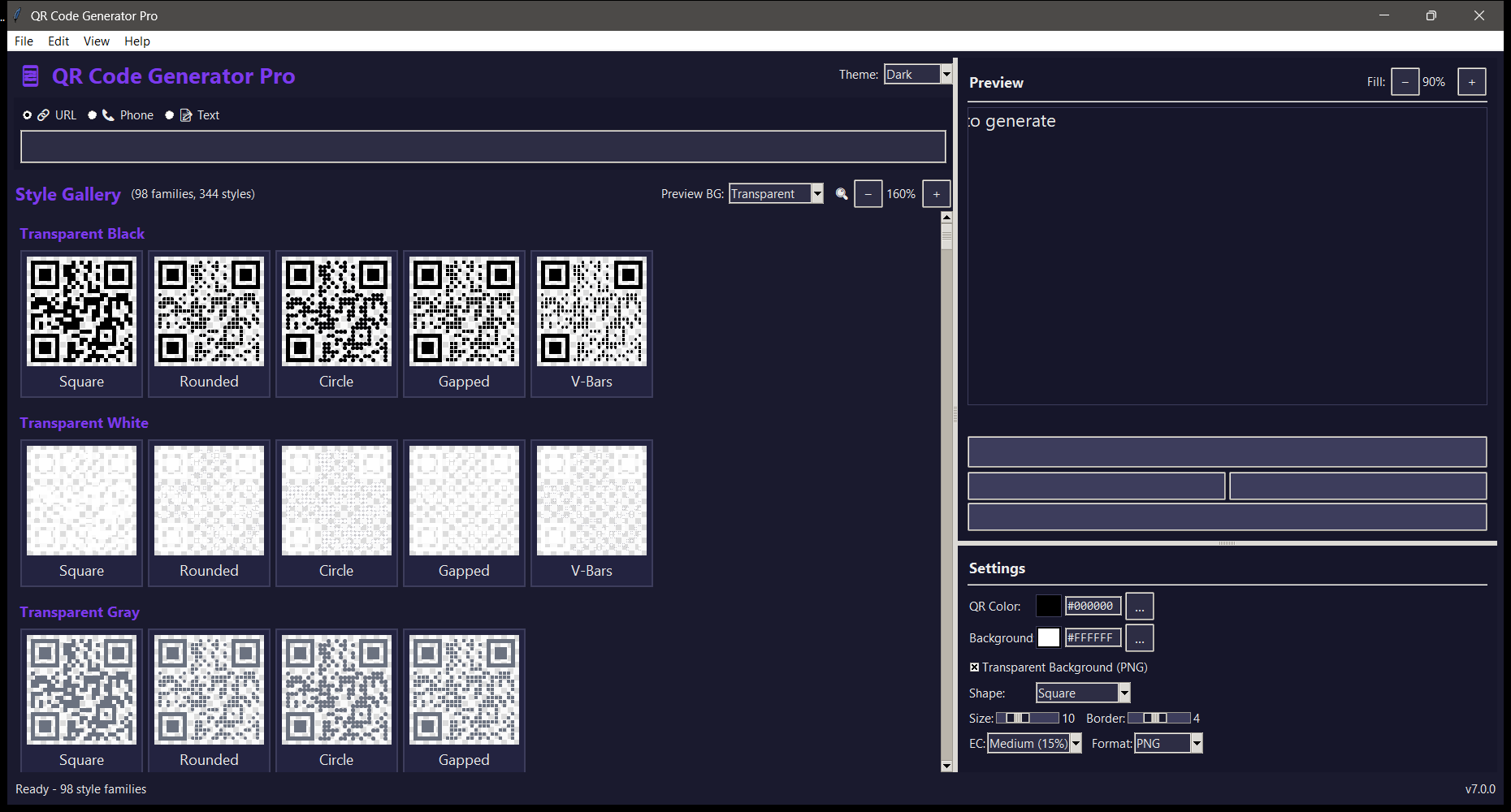Open the Shape dropdown in Settings
Screen dimensions: 1511x812
(x=1125, y=693)
